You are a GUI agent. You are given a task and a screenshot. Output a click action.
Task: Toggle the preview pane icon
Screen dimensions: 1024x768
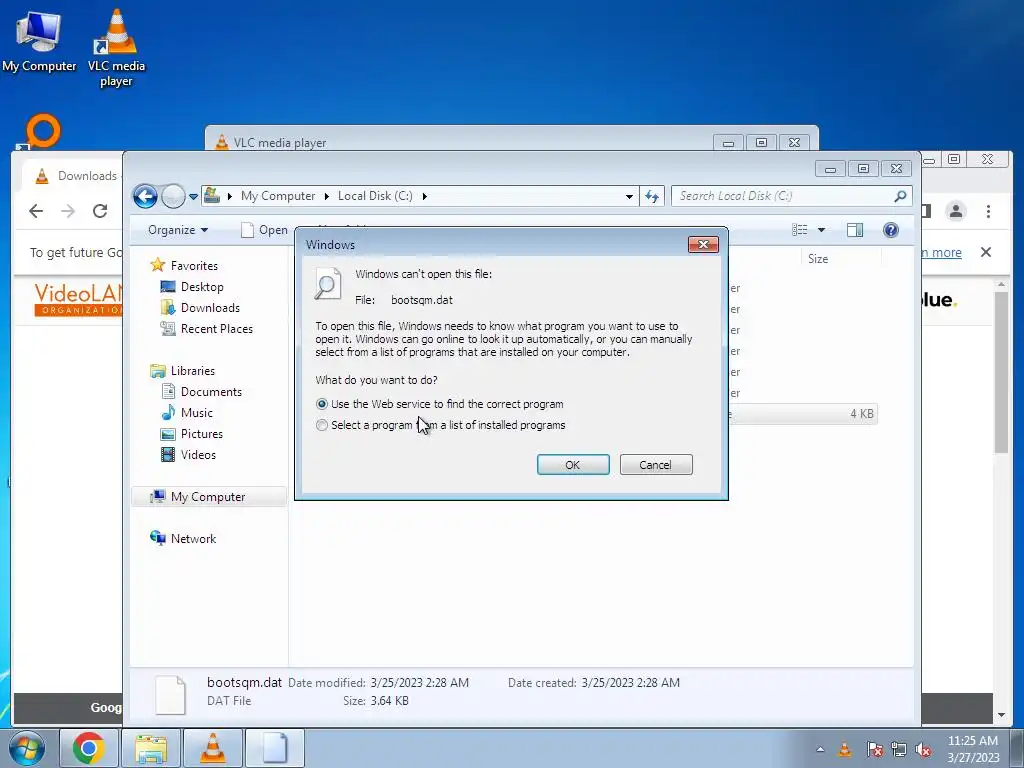click(x=855, y=230)
